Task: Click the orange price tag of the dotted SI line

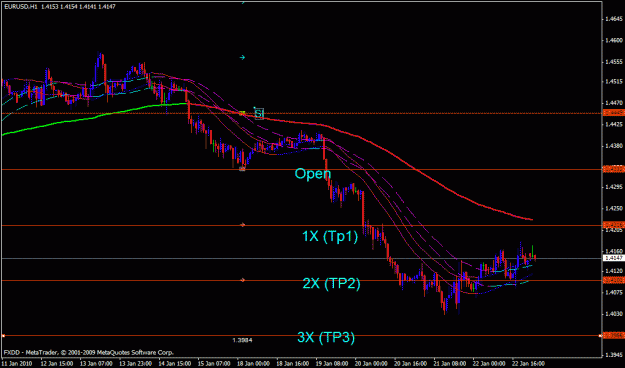Action: pos(614,113)
